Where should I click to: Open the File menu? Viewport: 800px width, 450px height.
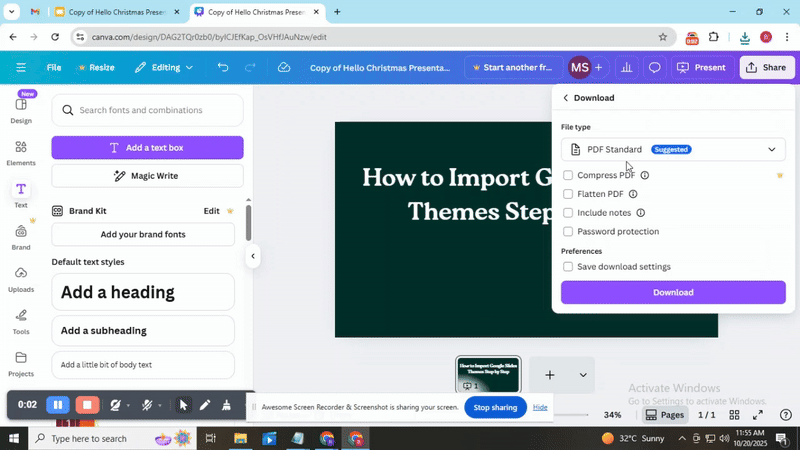(54, 68)
